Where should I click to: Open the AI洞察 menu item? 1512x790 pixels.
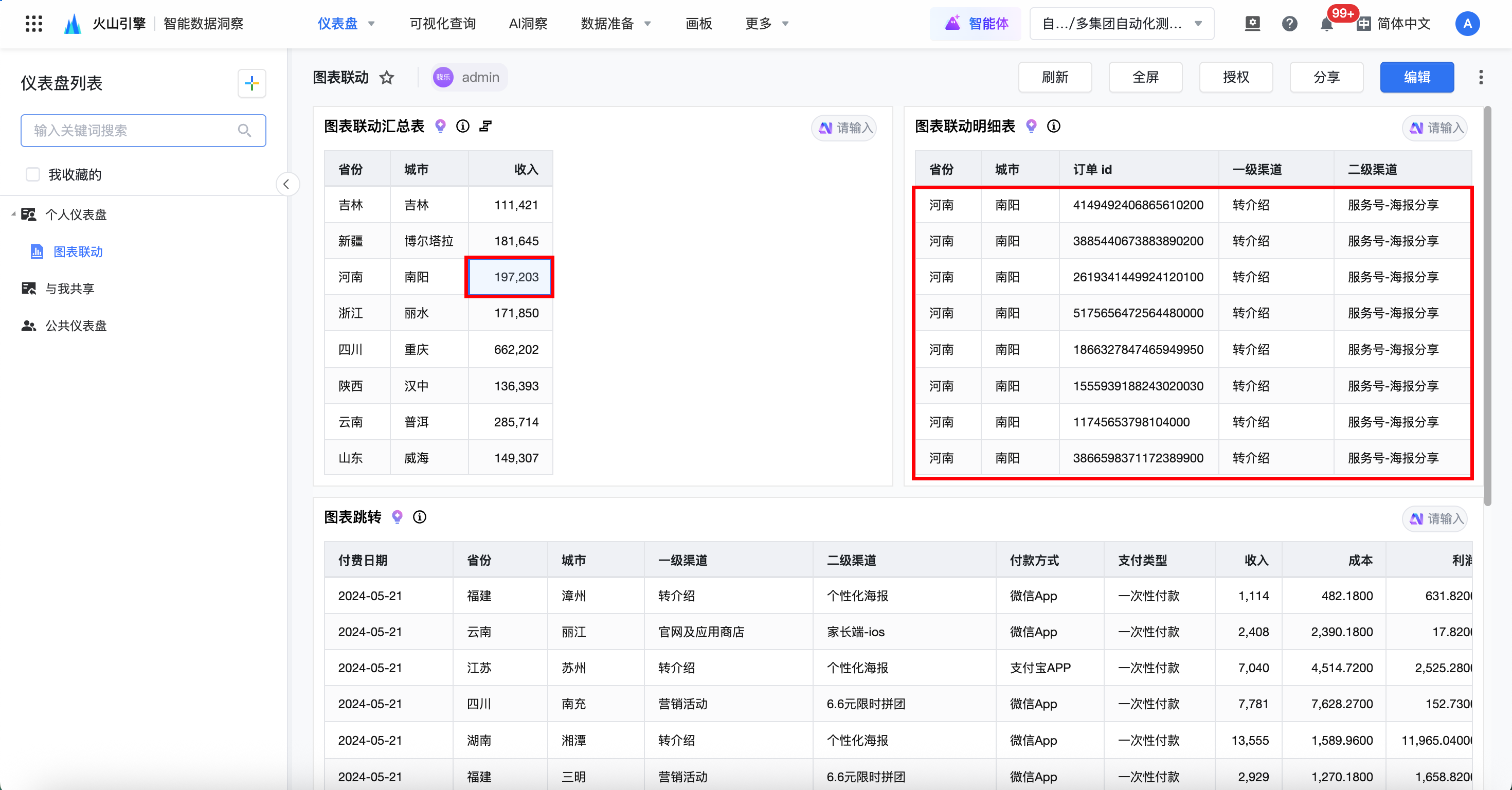(x=528, y=24)
